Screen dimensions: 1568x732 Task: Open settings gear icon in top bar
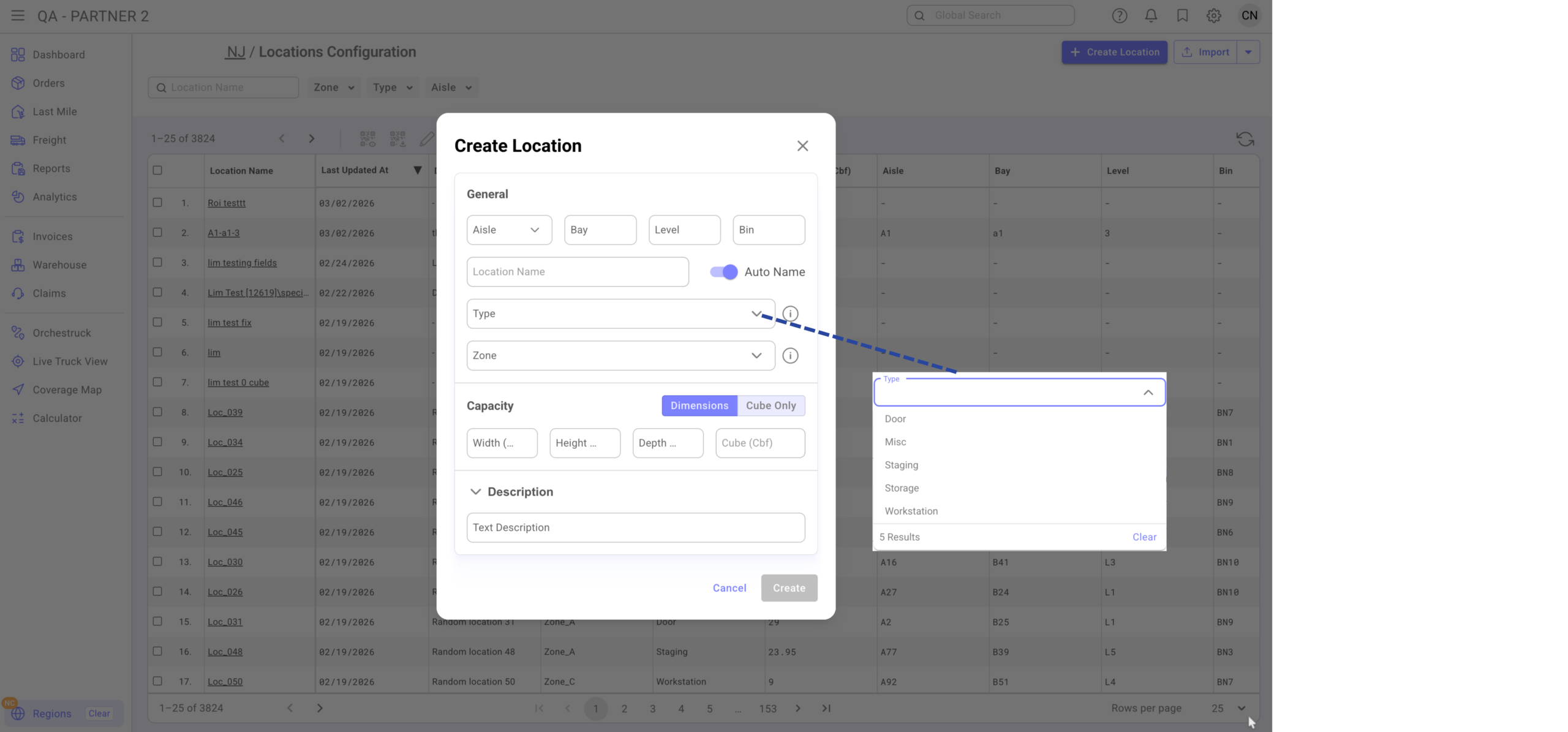pyautogui.click(x=1213, y=16)
